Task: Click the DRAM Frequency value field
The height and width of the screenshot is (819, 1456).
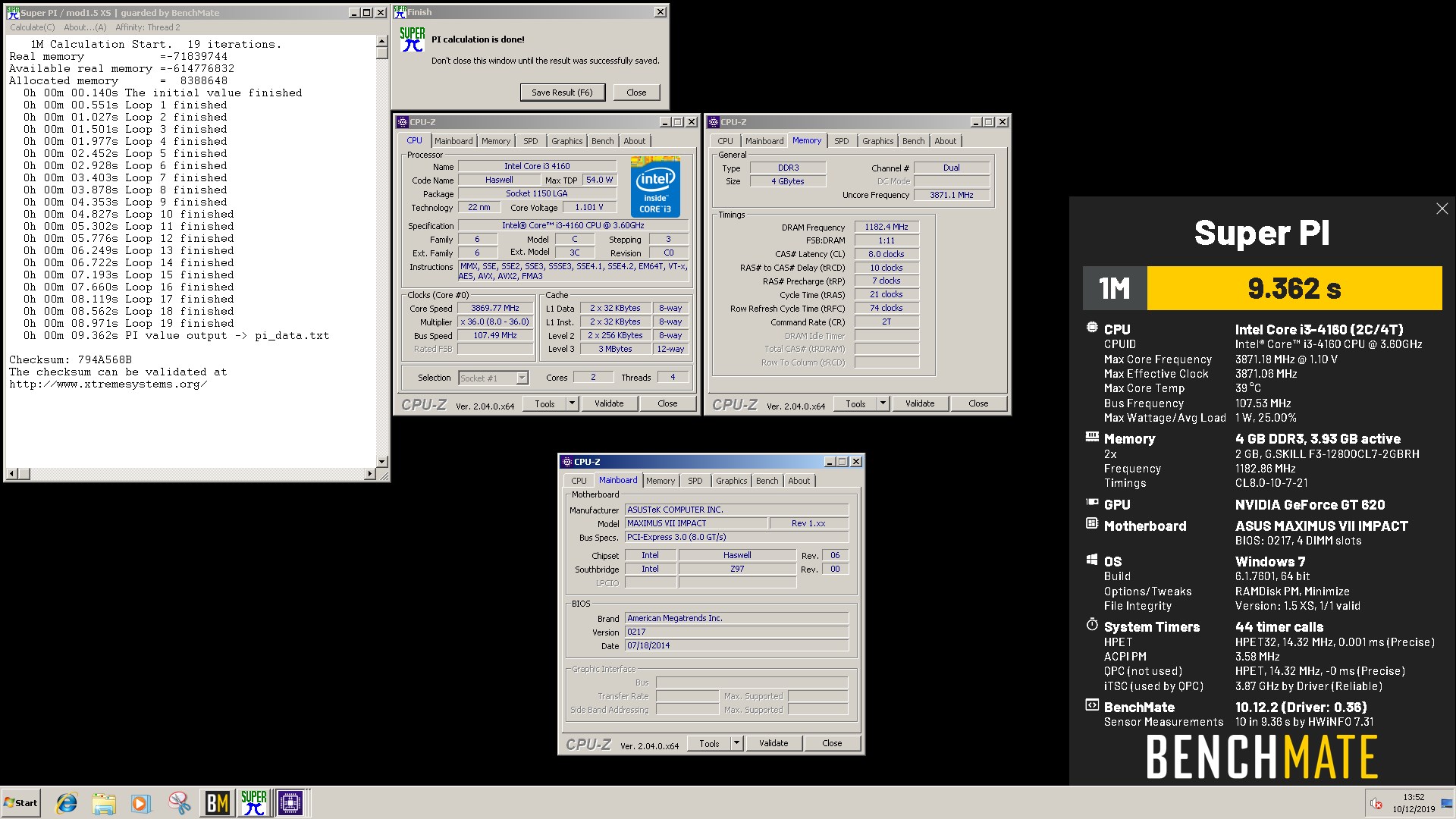Action: 886,227
